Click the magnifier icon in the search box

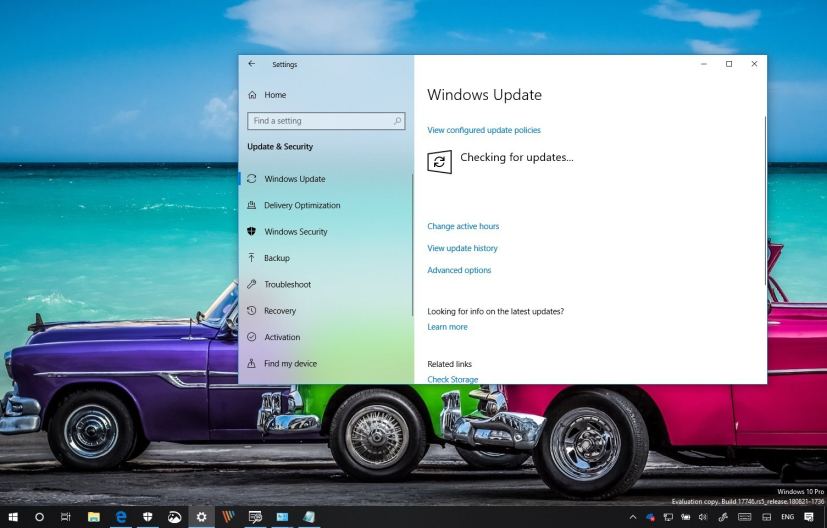(397, 121)
